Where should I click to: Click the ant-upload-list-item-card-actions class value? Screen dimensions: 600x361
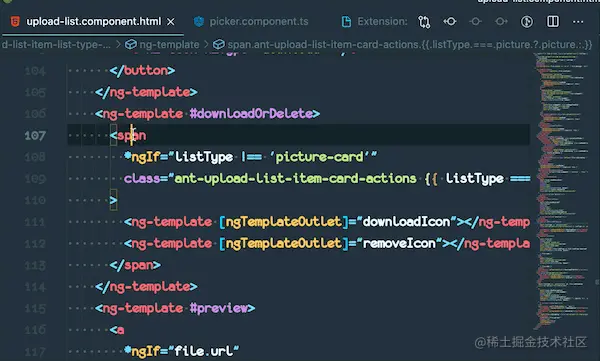point(295,178)
